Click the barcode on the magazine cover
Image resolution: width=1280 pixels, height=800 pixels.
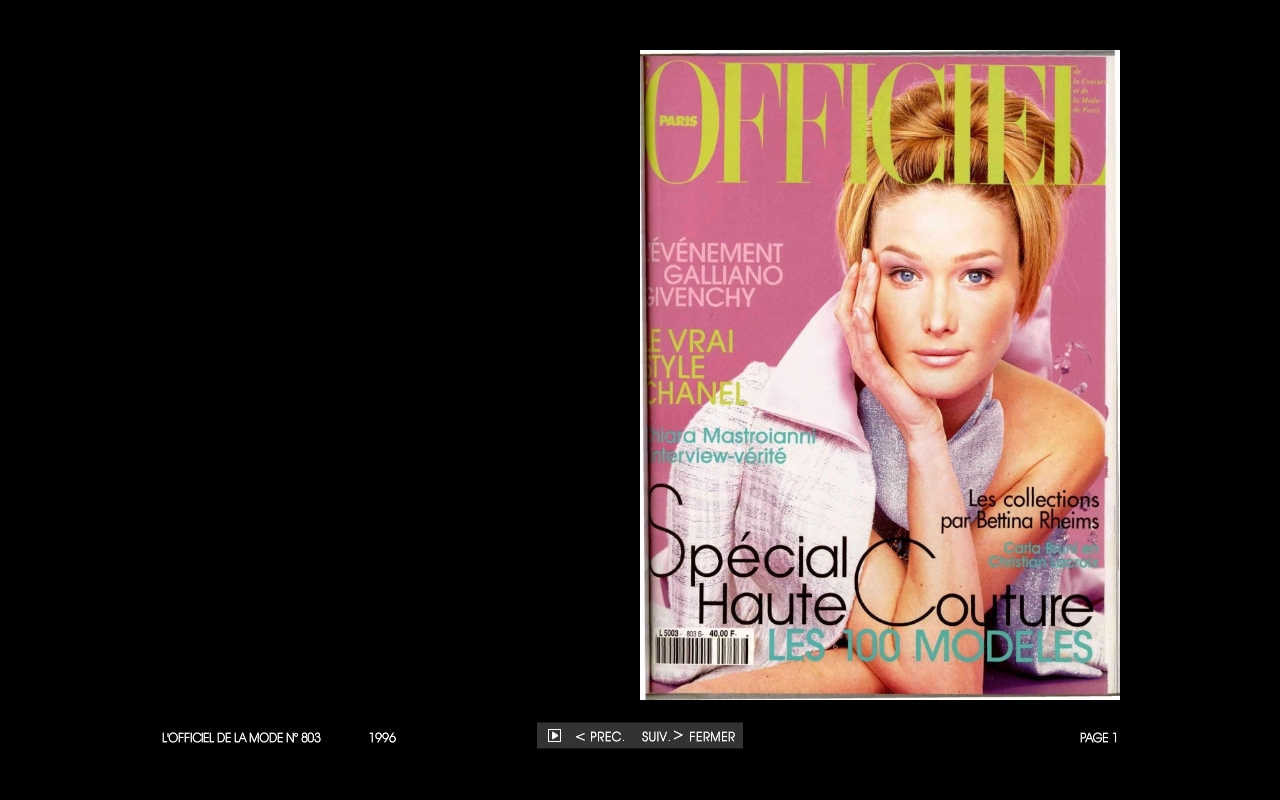click(702, 652)
